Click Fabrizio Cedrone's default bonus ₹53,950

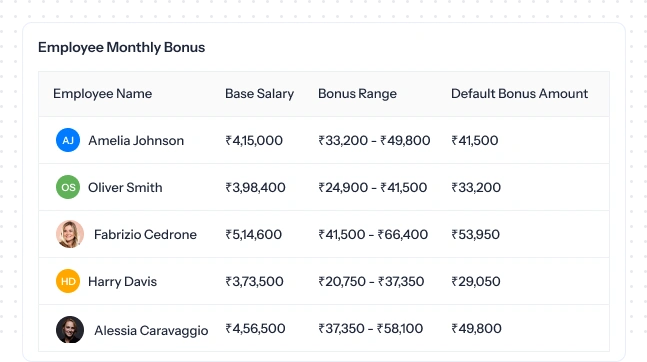tap(475, 235)
